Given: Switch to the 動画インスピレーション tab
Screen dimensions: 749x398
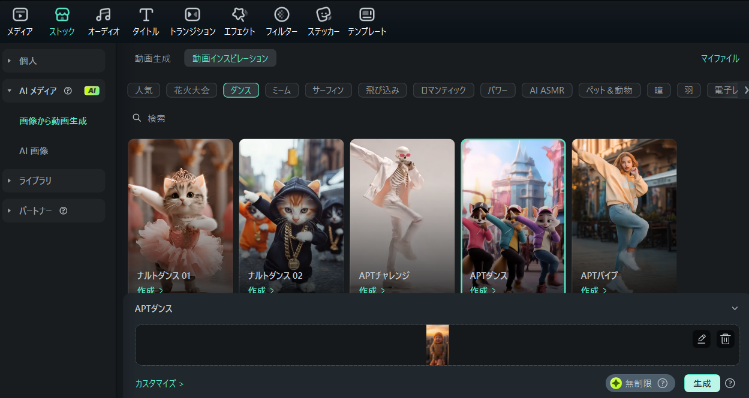Looking at the screenshot, I should [x=230, y=59].
